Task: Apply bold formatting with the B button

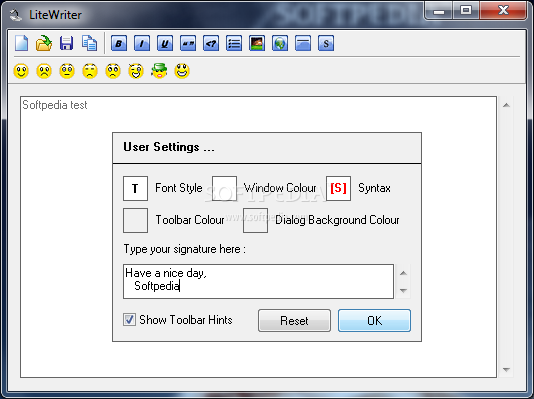Action: [119, 43]
